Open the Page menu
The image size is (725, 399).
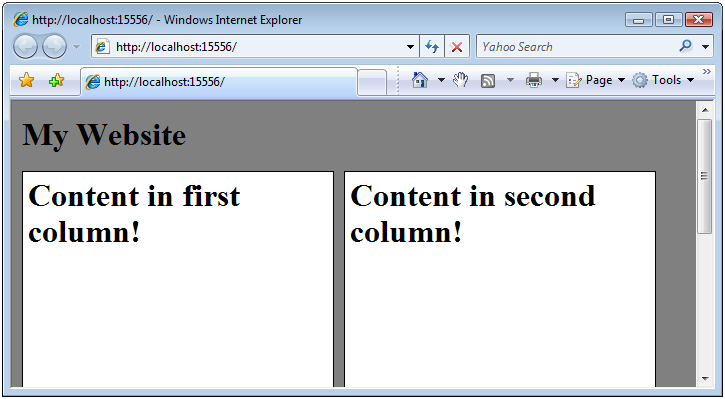pyautogui.click(x=596, y=80)
